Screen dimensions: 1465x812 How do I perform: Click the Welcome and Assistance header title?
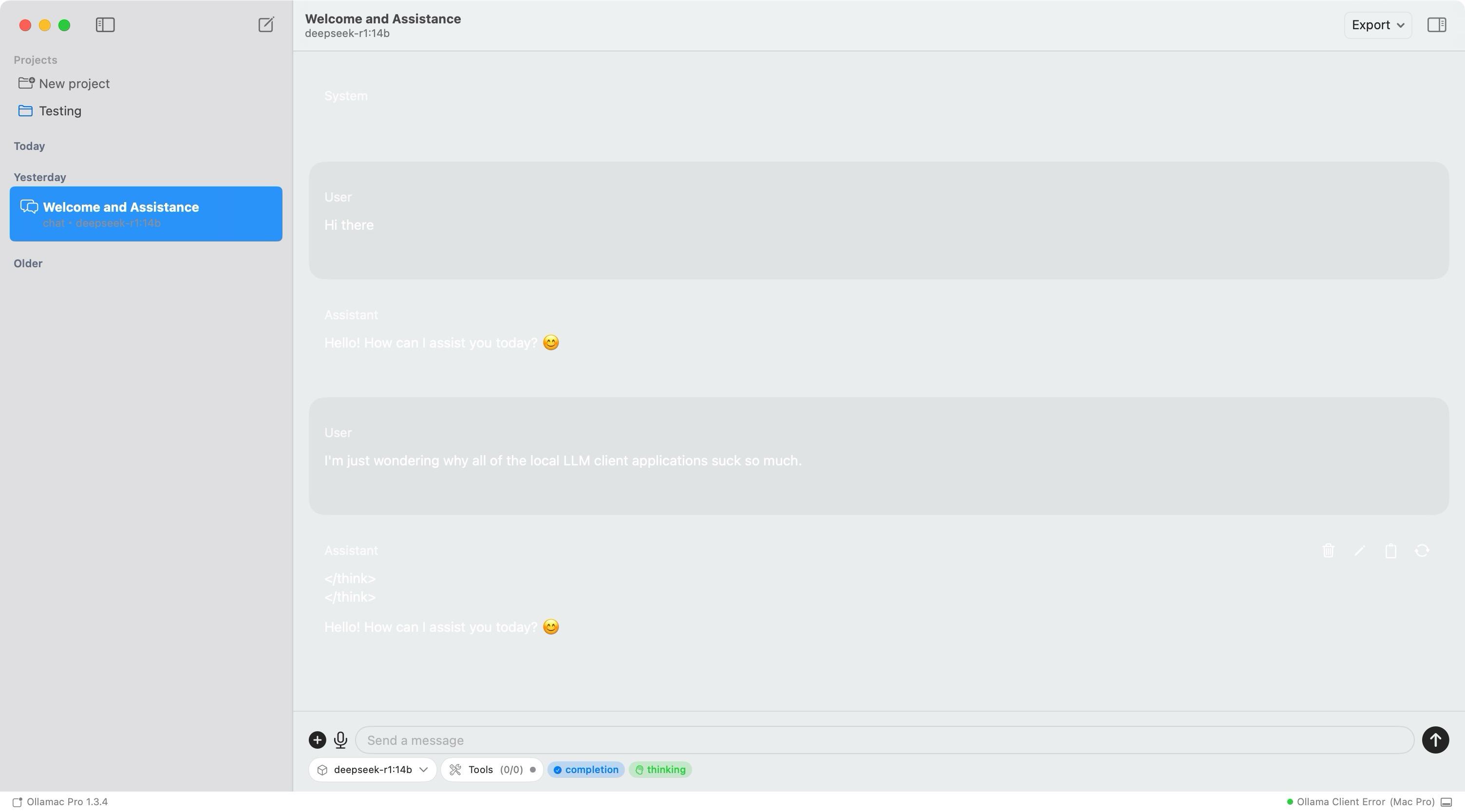(x=383, y=19)
